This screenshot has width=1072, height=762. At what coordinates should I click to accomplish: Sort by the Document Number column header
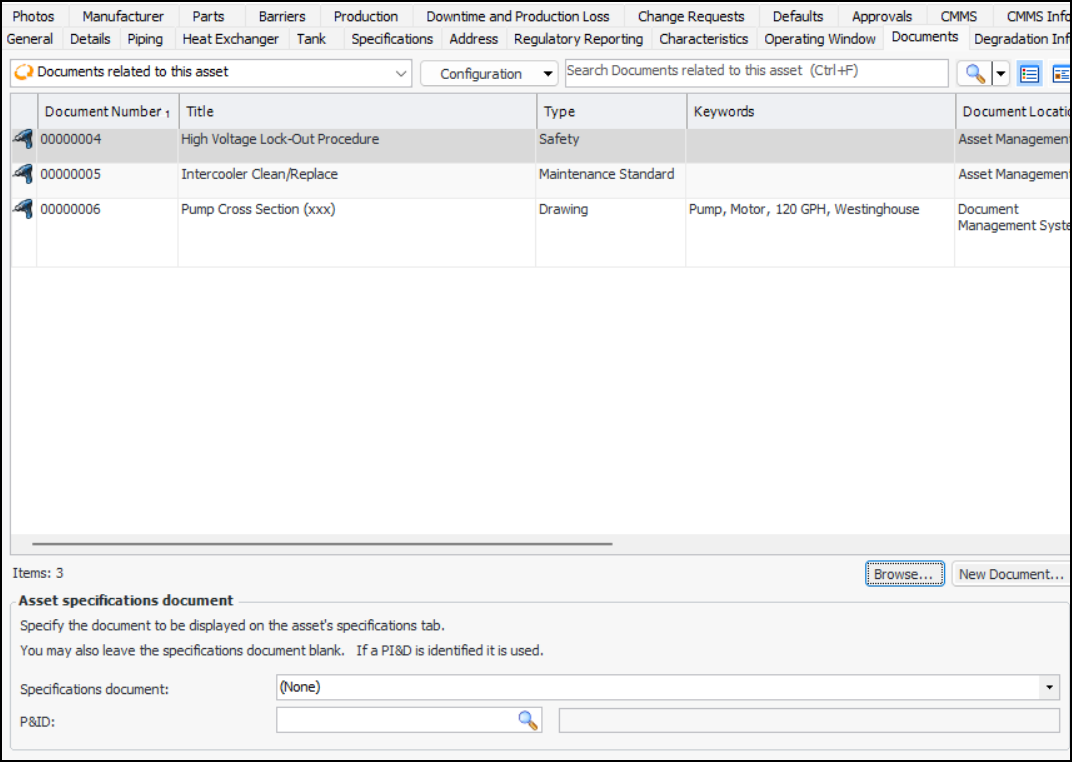pos(103,112)
